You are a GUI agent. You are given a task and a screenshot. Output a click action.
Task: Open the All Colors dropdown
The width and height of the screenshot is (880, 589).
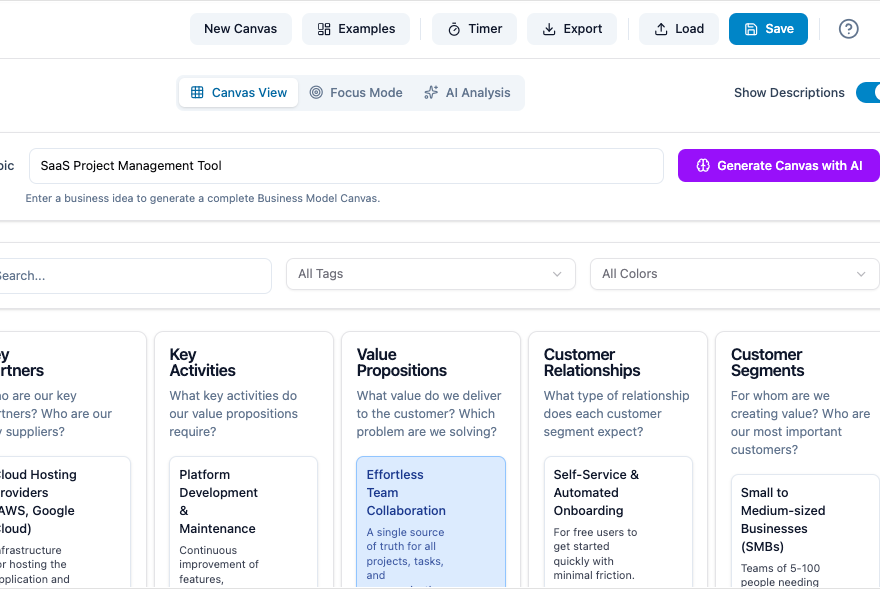click(734, 274)
